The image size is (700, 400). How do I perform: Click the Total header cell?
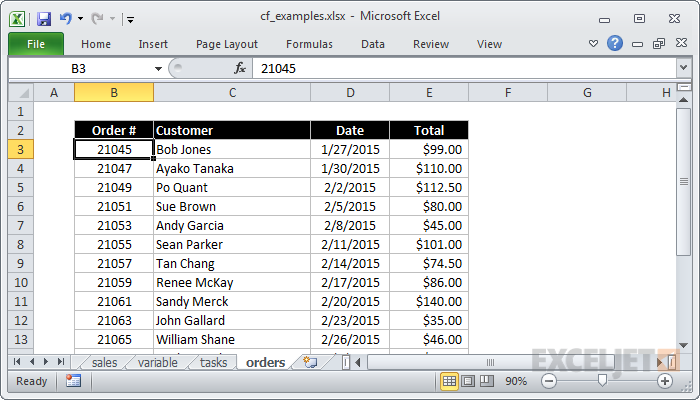point(429,130)
